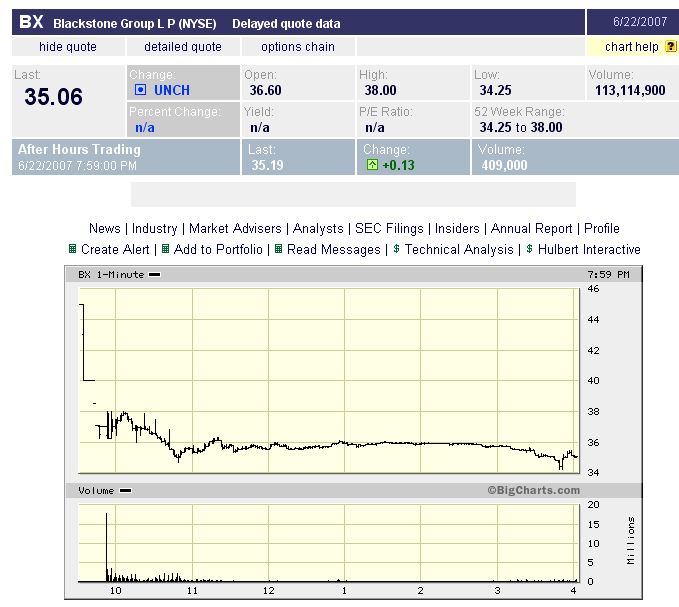Click the UNCH change value
The width and height of the screenshot is (679, 607).
(x=172, y=90)
